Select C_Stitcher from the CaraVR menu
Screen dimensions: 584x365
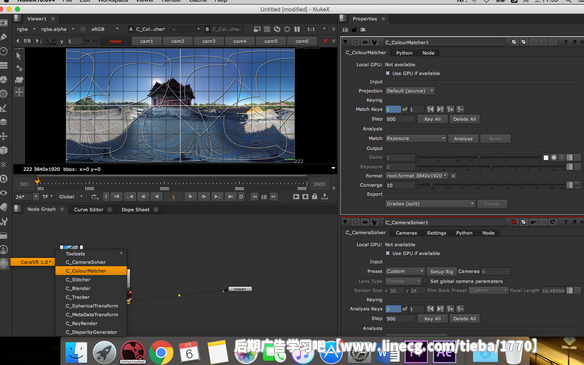tap(91, 280)
